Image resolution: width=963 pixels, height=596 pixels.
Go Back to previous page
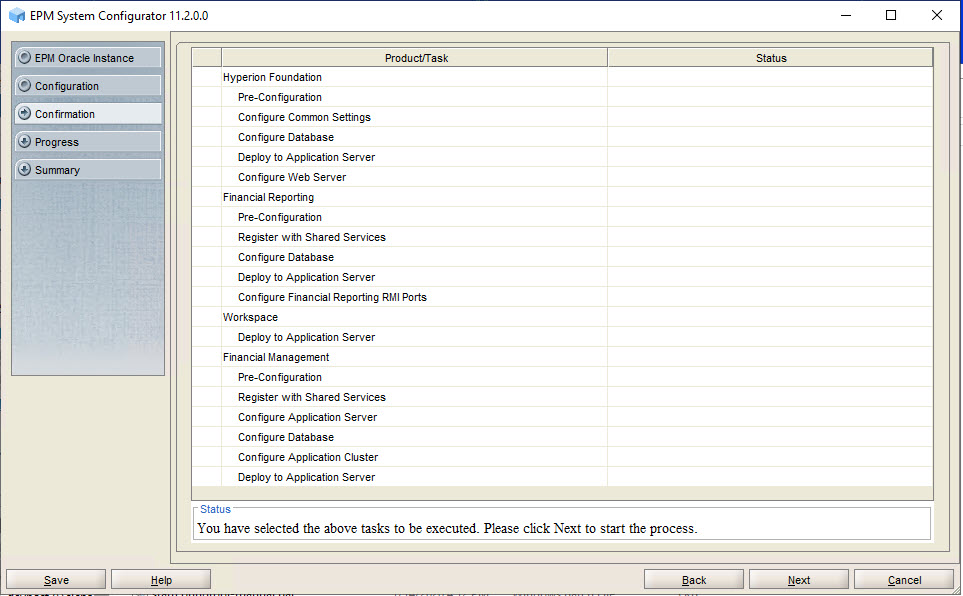[694, 579]
